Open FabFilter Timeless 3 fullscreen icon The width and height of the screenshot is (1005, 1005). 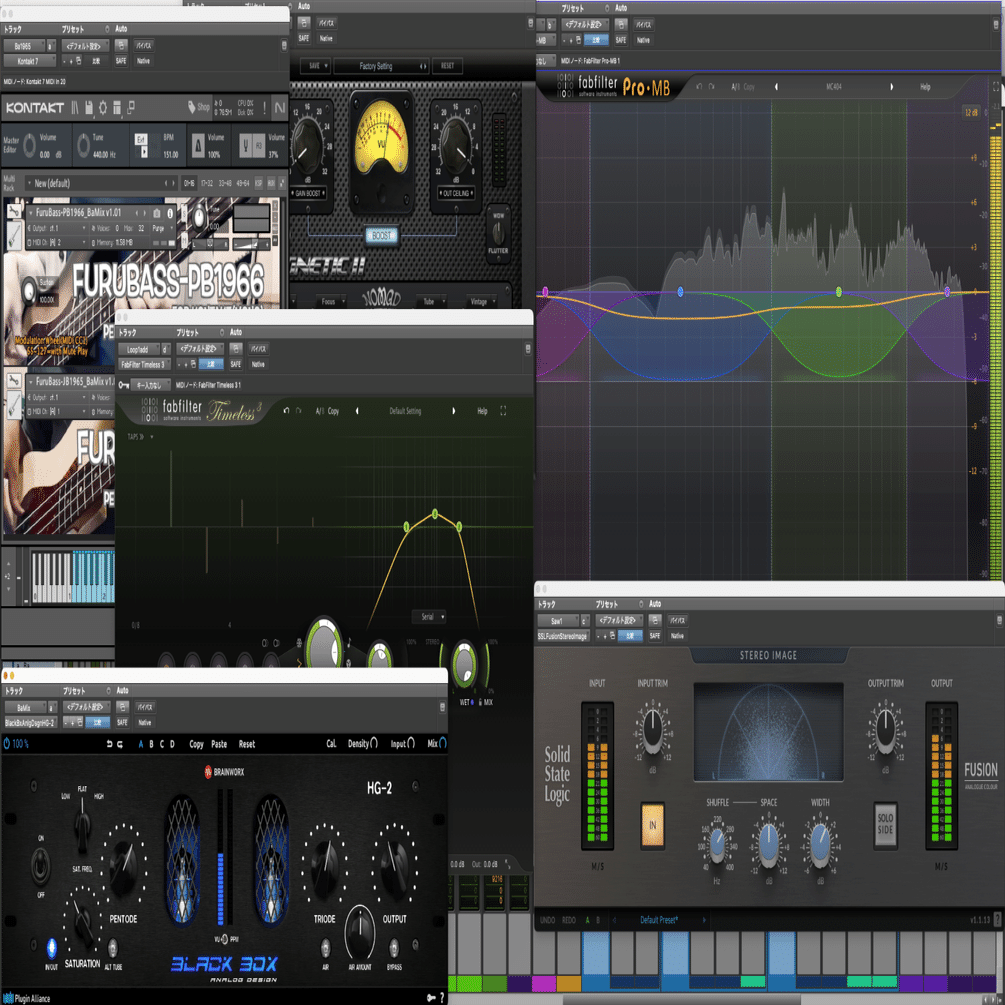click(x=503, y=411)
